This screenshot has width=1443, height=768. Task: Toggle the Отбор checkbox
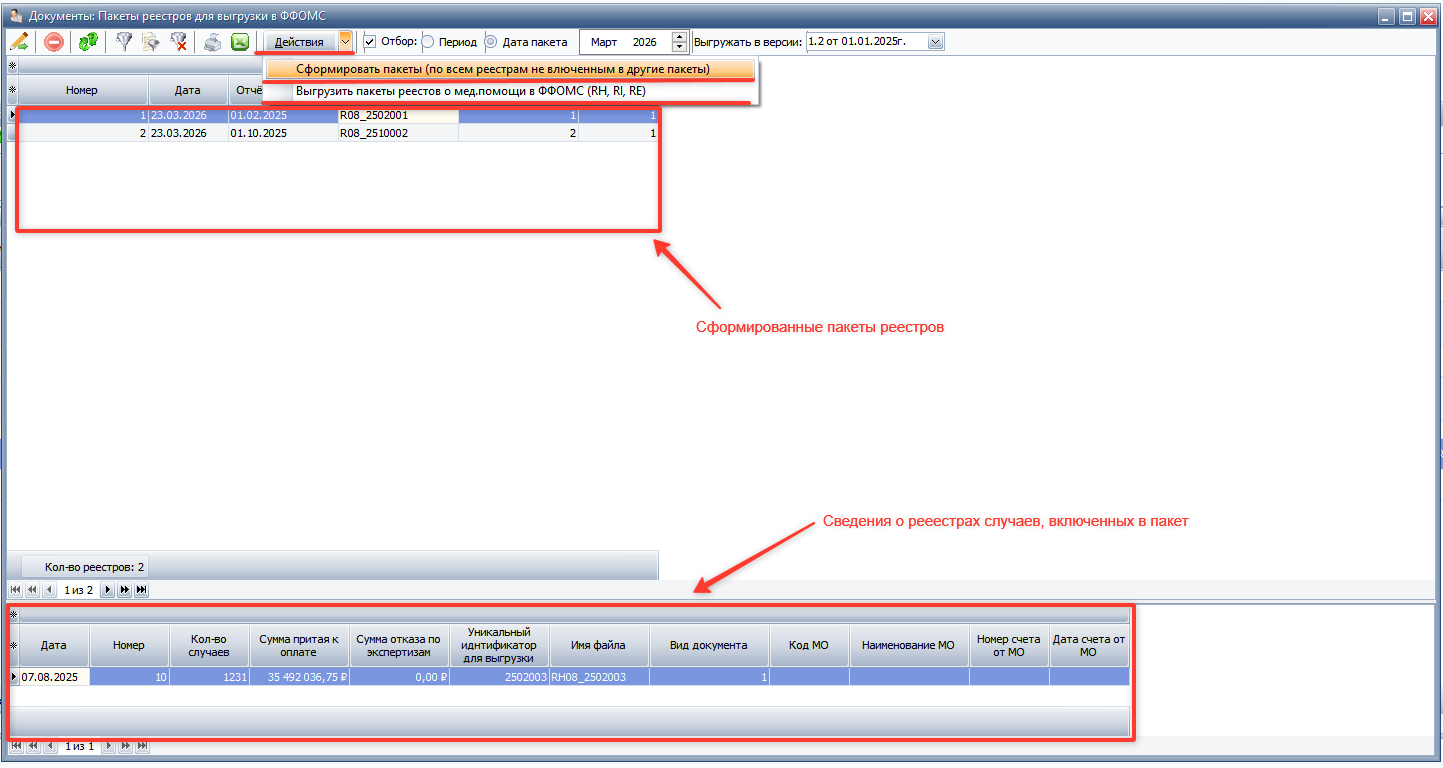[x=370, y=42]
